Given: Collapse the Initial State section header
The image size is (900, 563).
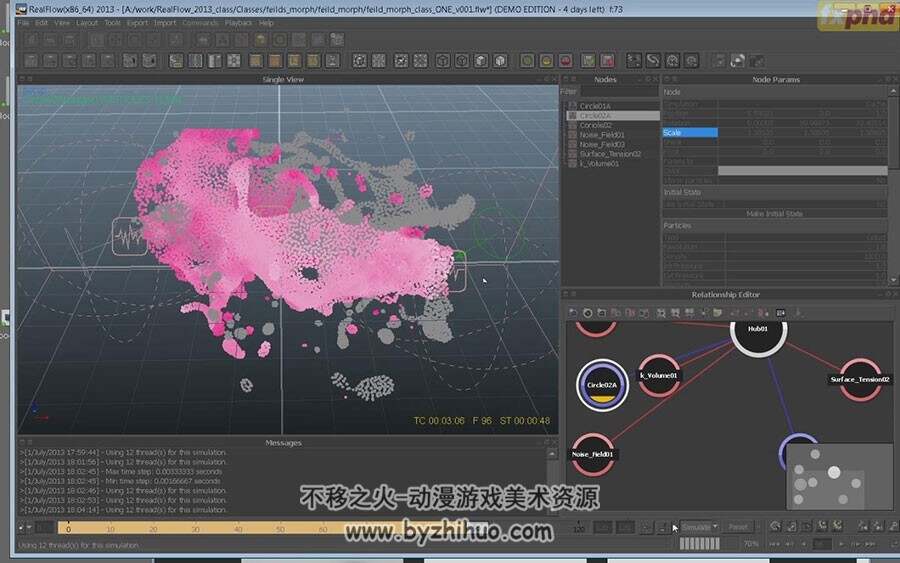Looking at the screenshot, I should (x=774, y=192).
